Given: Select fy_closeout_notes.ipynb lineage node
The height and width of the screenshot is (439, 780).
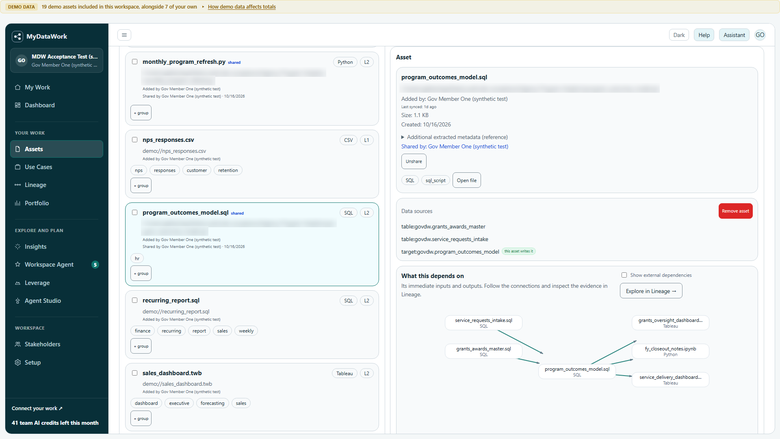Looking at the screenshot, I should (670, 351).
